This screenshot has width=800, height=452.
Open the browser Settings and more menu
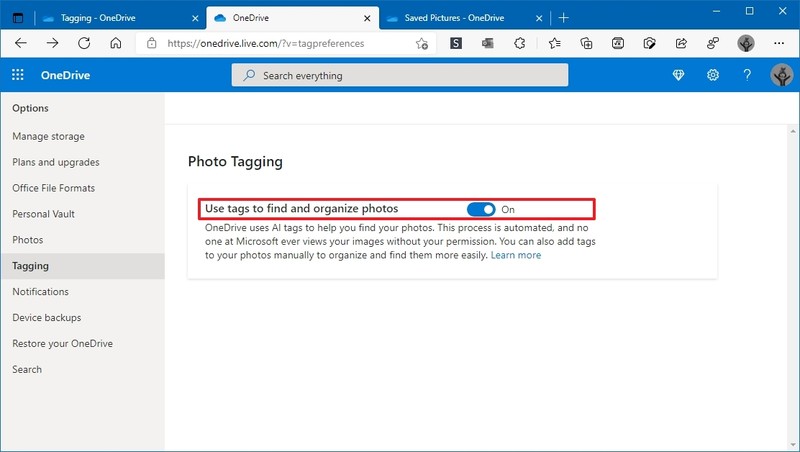pos(779,43)
